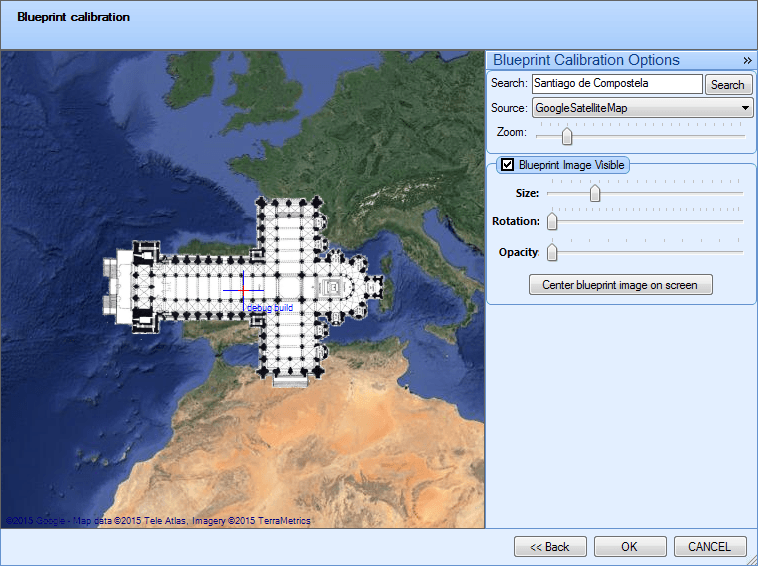
Task: Click the "Opacity" label
Action: pyautogui.click(x=519, y=252)
